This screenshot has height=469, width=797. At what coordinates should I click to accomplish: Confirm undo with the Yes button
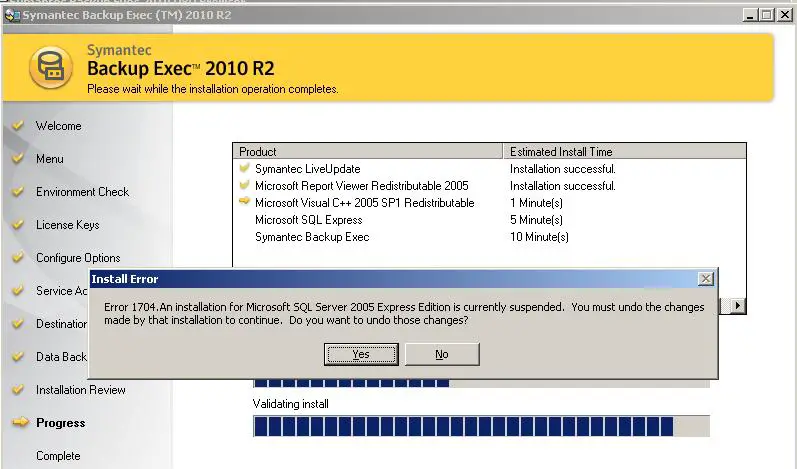click(361, 354)
